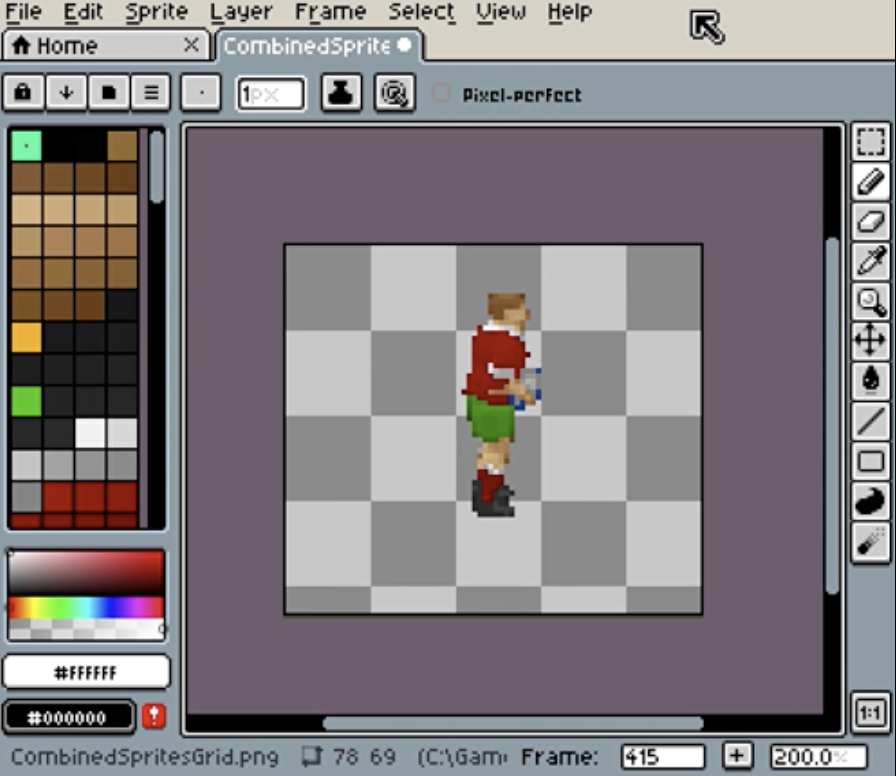896x776 pixels.
Task: Toggle the palette lock button
Action: click(x=23, y=93)
